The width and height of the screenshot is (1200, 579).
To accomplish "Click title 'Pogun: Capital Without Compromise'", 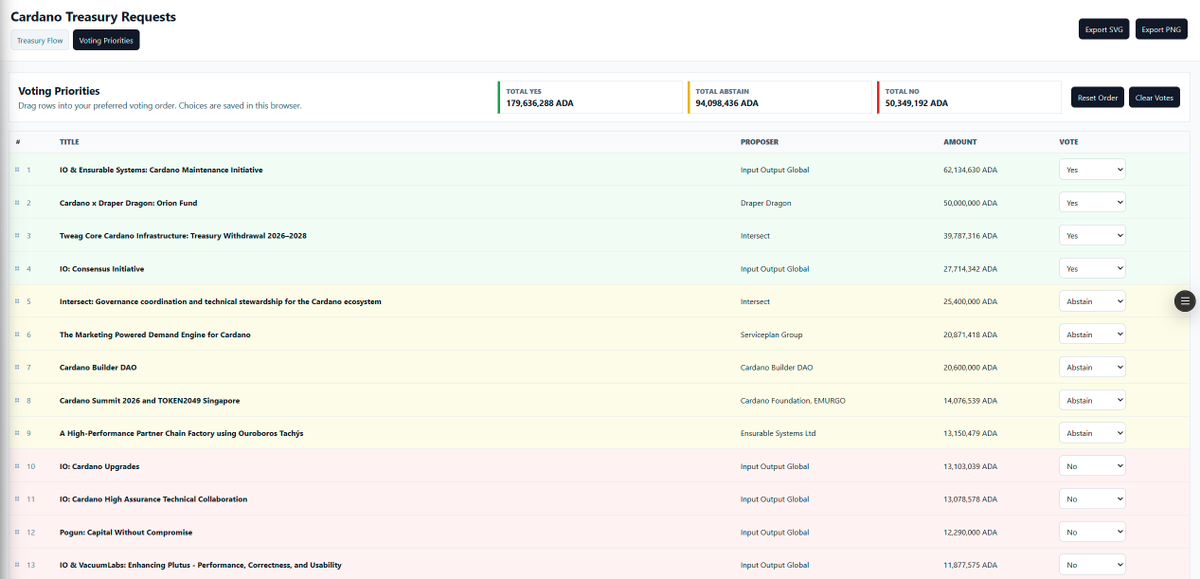I will pos(126,532).
